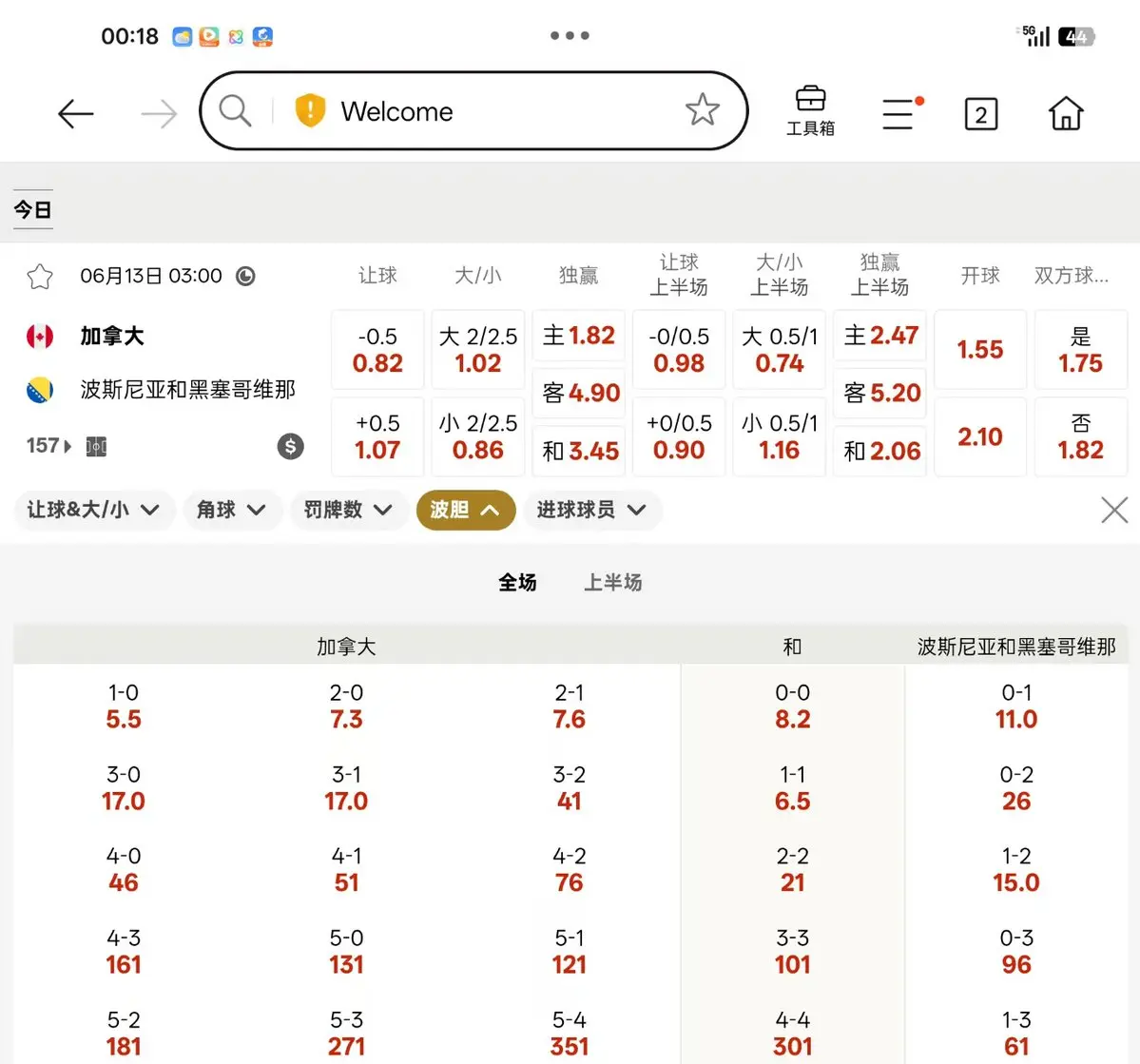The image size is (1140, 1064).
Task: Go forward with the right arrow
Action: click(159, 113)
